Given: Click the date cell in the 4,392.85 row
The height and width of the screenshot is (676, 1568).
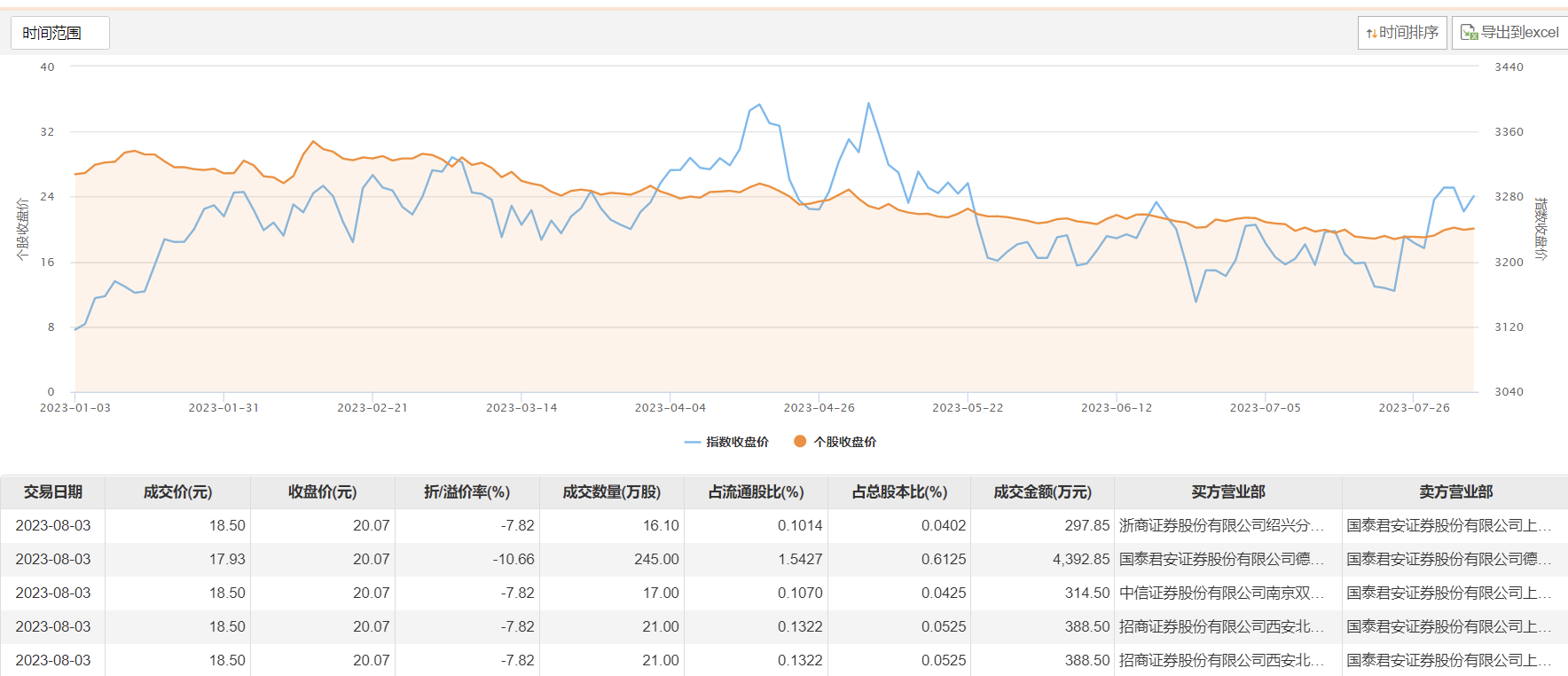Looking at the screenshot, I should (x=53, y=559).
